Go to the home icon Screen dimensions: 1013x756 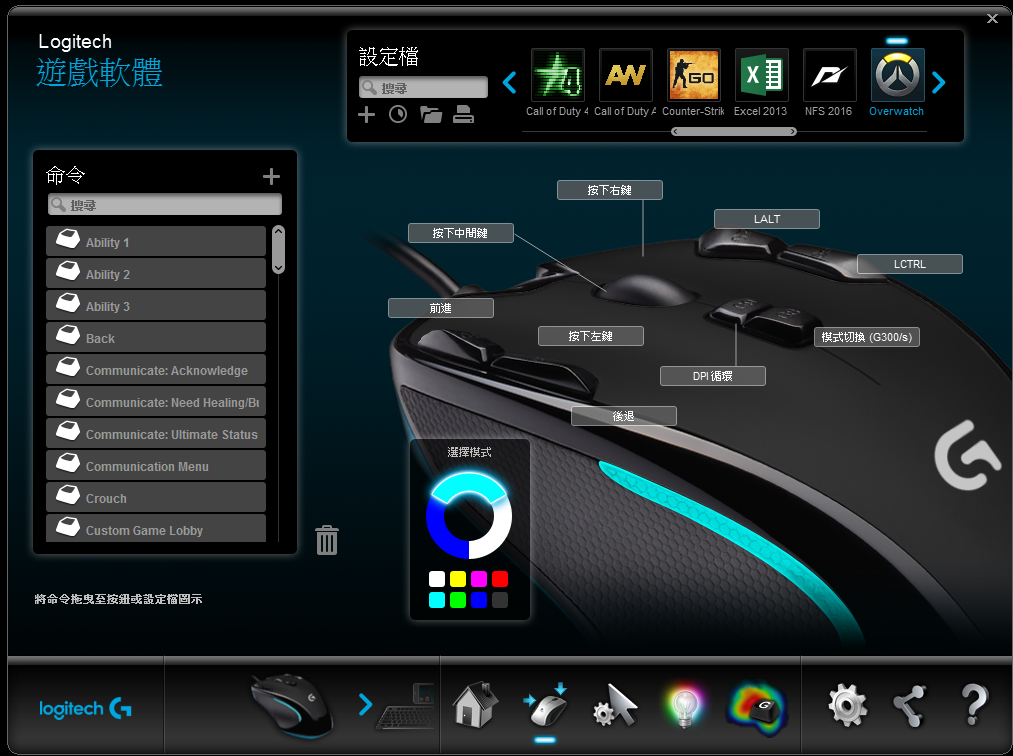tap(475, 706)
